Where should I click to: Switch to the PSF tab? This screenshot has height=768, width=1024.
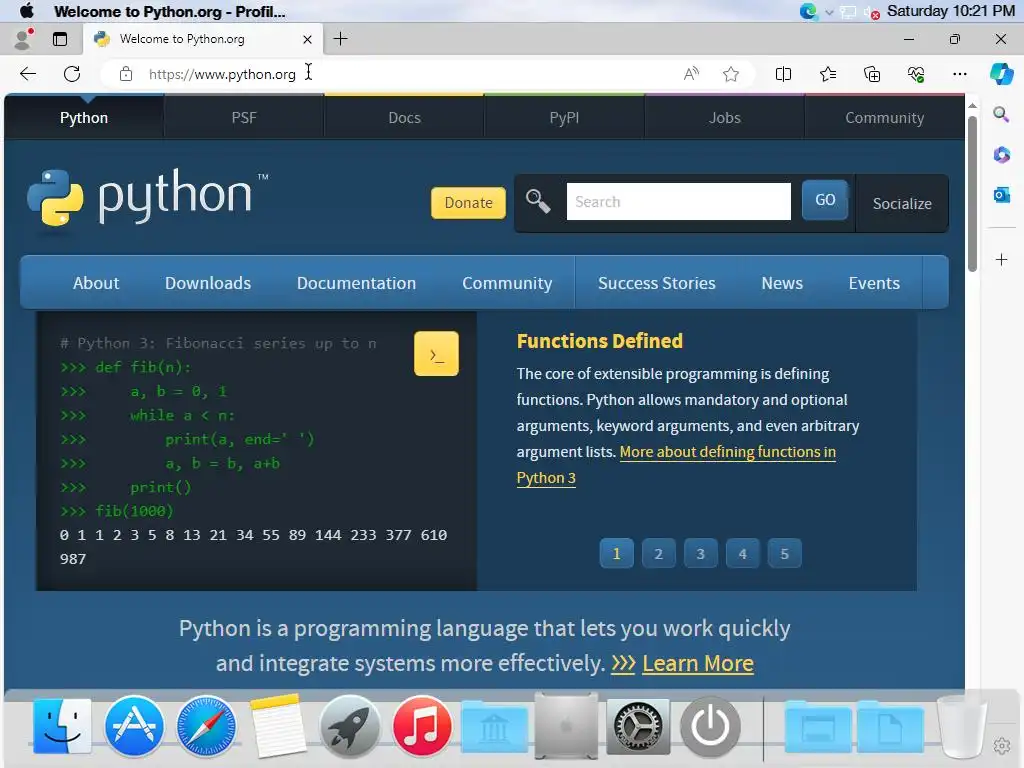coord(244,118)
